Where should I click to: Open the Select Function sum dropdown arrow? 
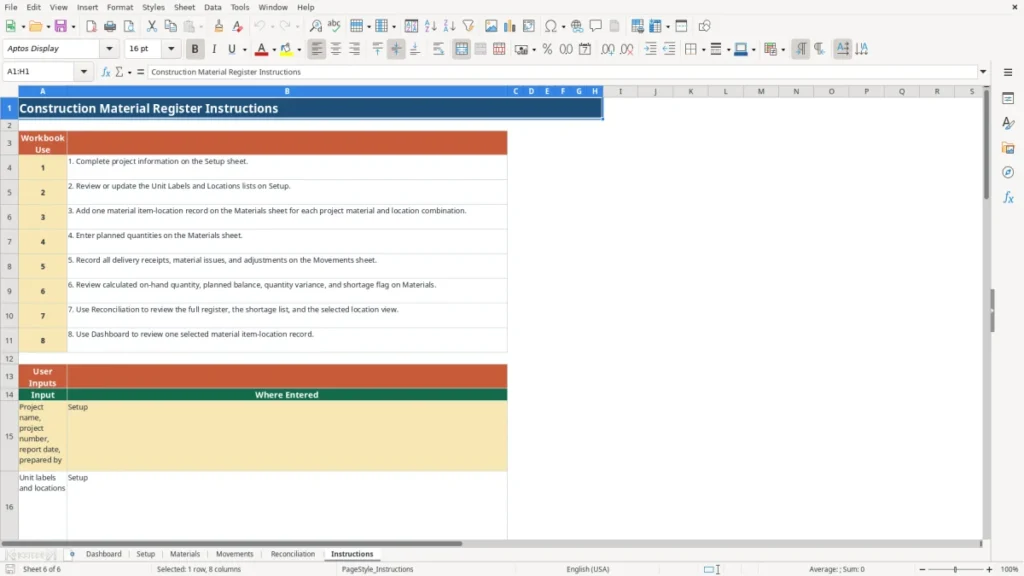tap(129, 72)
